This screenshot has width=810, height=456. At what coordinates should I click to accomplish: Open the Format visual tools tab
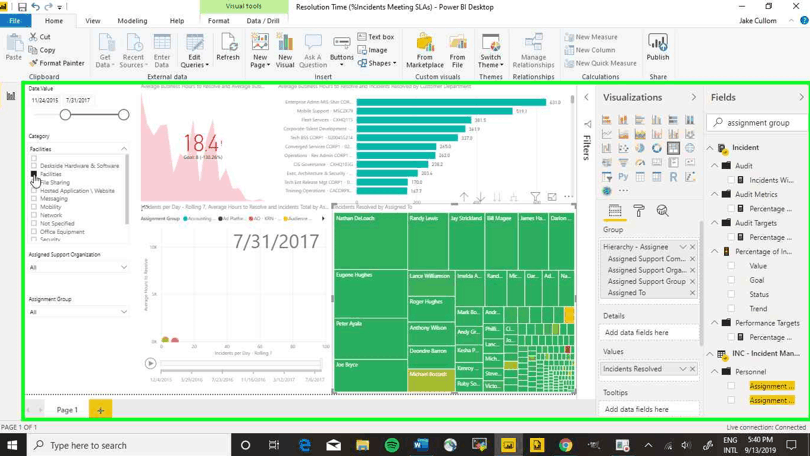pyautogui.click(x=219, y=21)
